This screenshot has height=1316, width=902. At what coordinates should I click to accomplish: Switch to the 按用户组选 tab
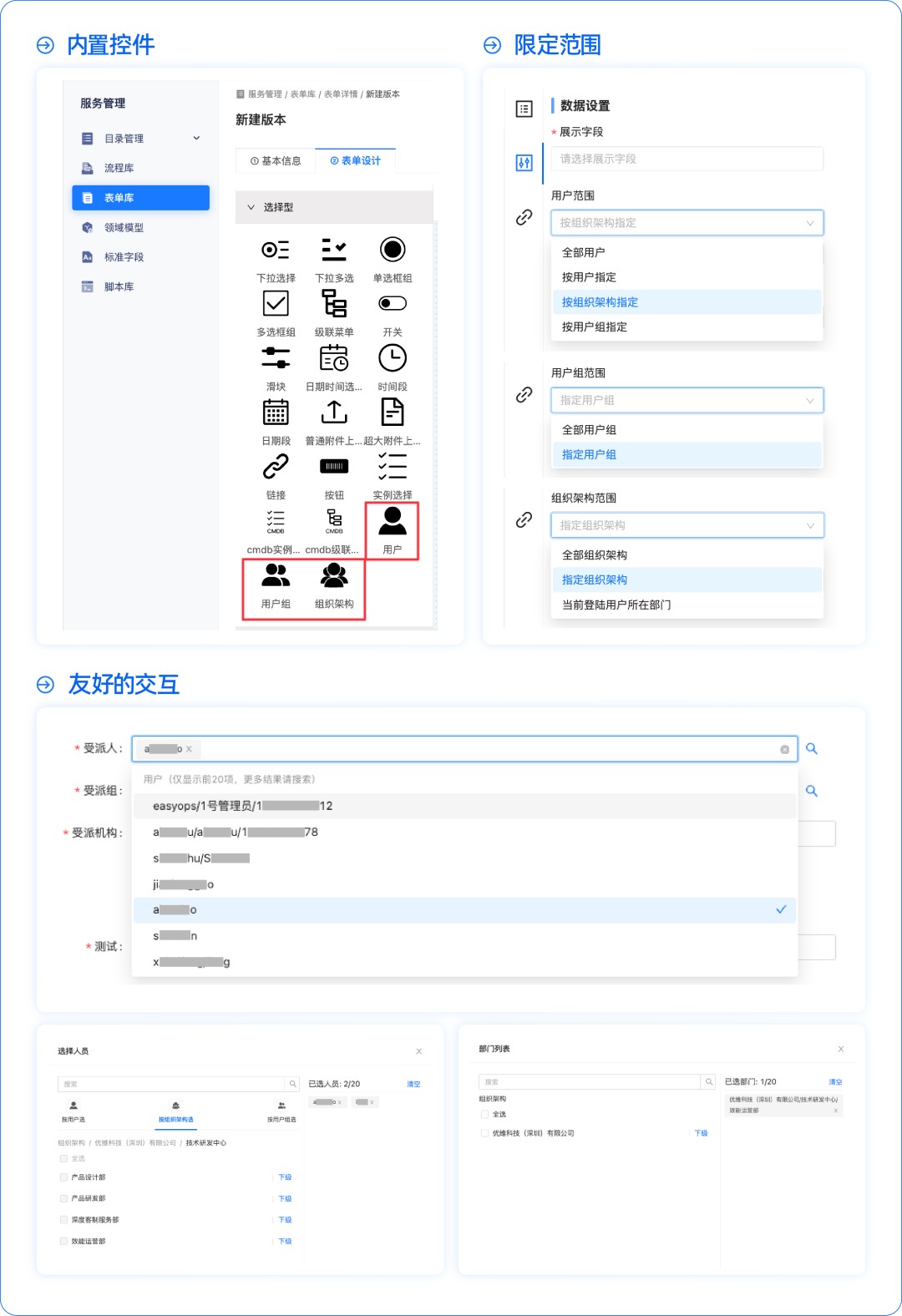(x=281, y=1112)
